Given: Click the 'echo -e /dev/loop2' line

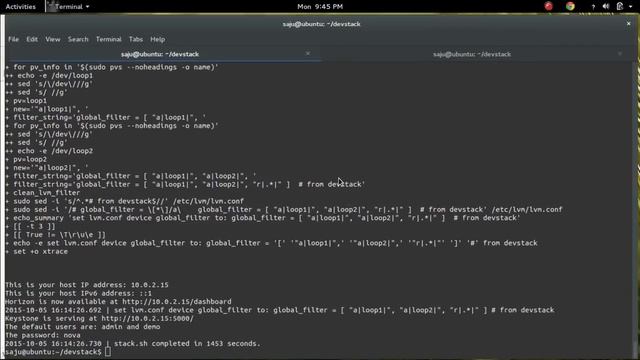Looking at the screenshot, I should (x=49, y=151).
